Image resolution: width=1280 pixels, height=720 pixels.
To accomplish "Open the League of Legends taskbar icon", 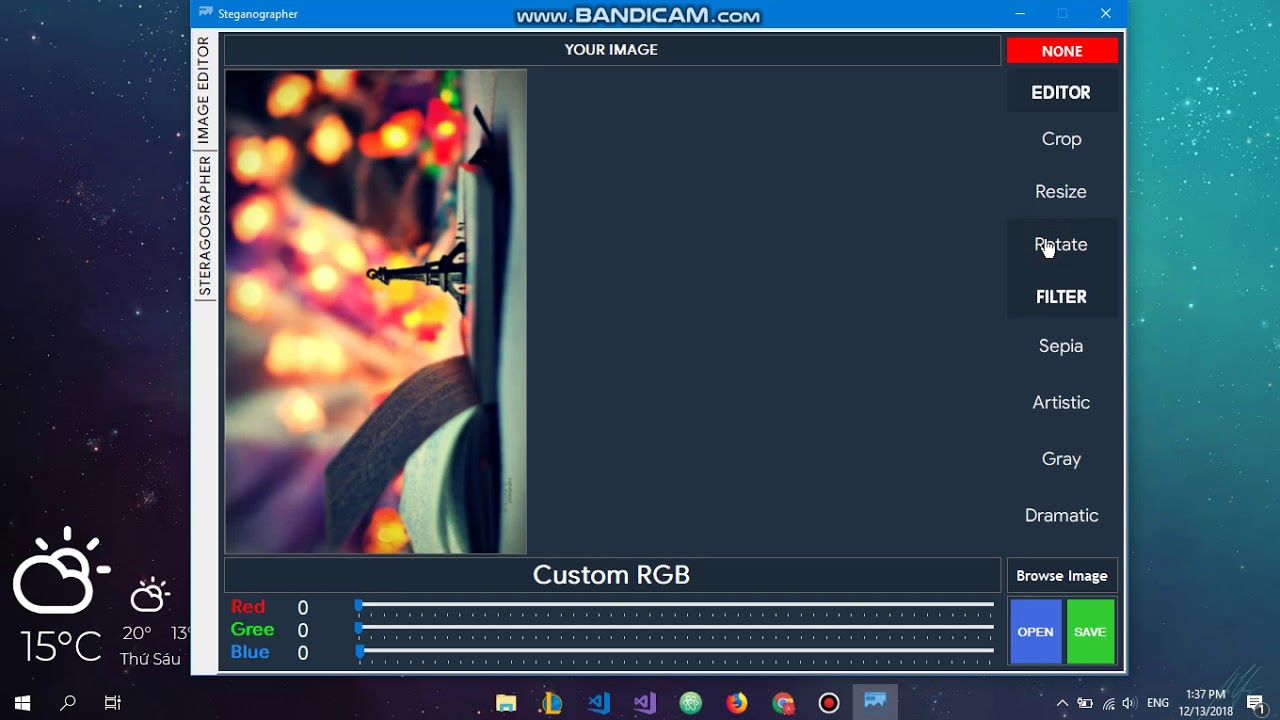I will 552,703.
